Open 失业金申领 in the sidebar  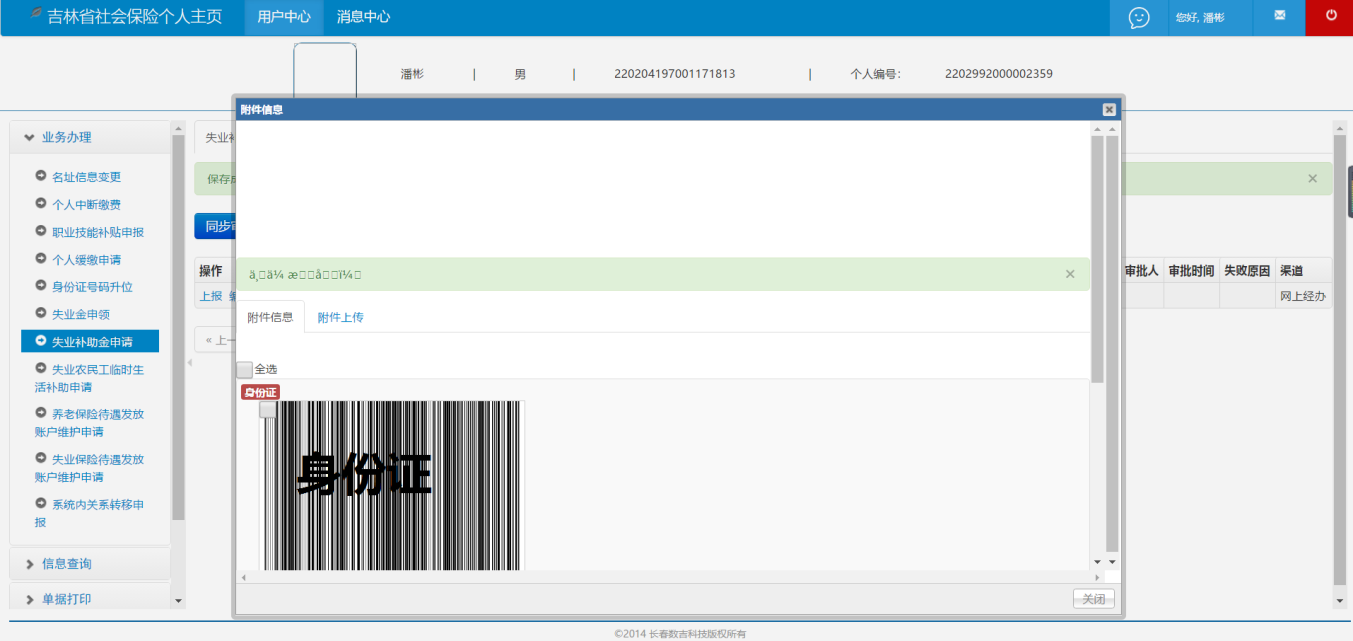[80, 314]
